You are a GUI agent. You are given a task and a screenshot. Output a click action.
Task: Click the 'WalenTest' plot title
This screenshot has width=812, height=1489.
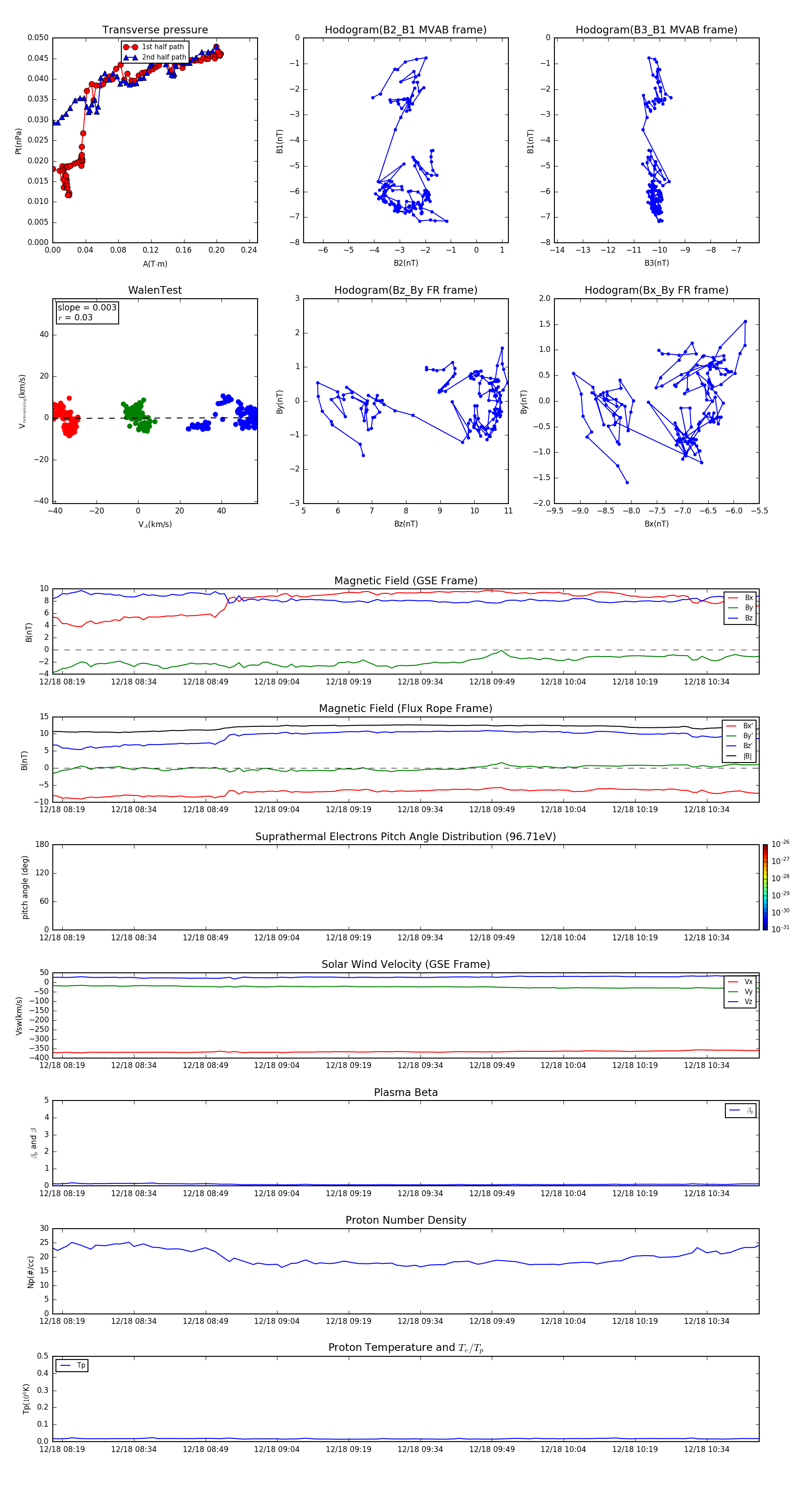click(x=155, y=290)
